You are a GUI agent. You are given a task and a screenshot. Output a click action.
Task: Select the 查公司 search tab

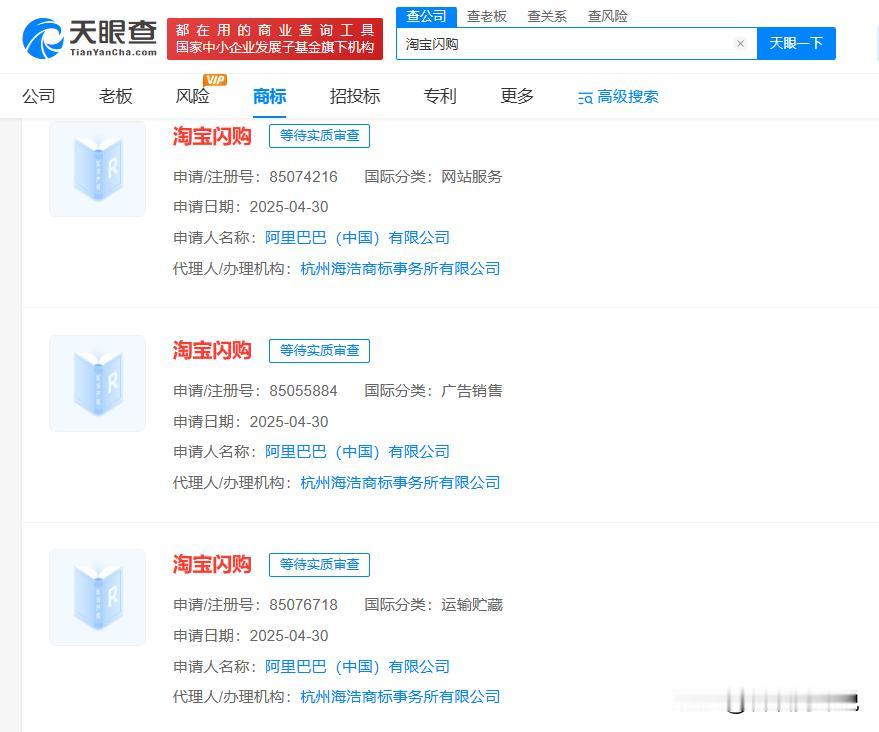point(427,16)
